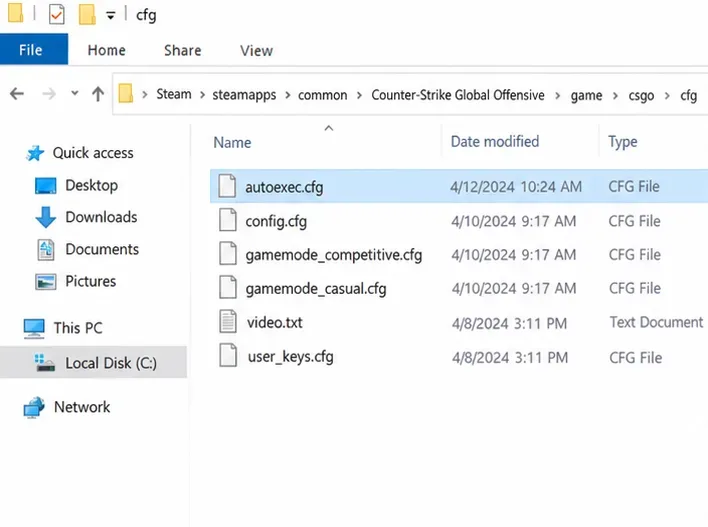The image size is (708, 527).
Task: Click the 4/12/2024 10:24 AM date cell
Action: (516, 187)
